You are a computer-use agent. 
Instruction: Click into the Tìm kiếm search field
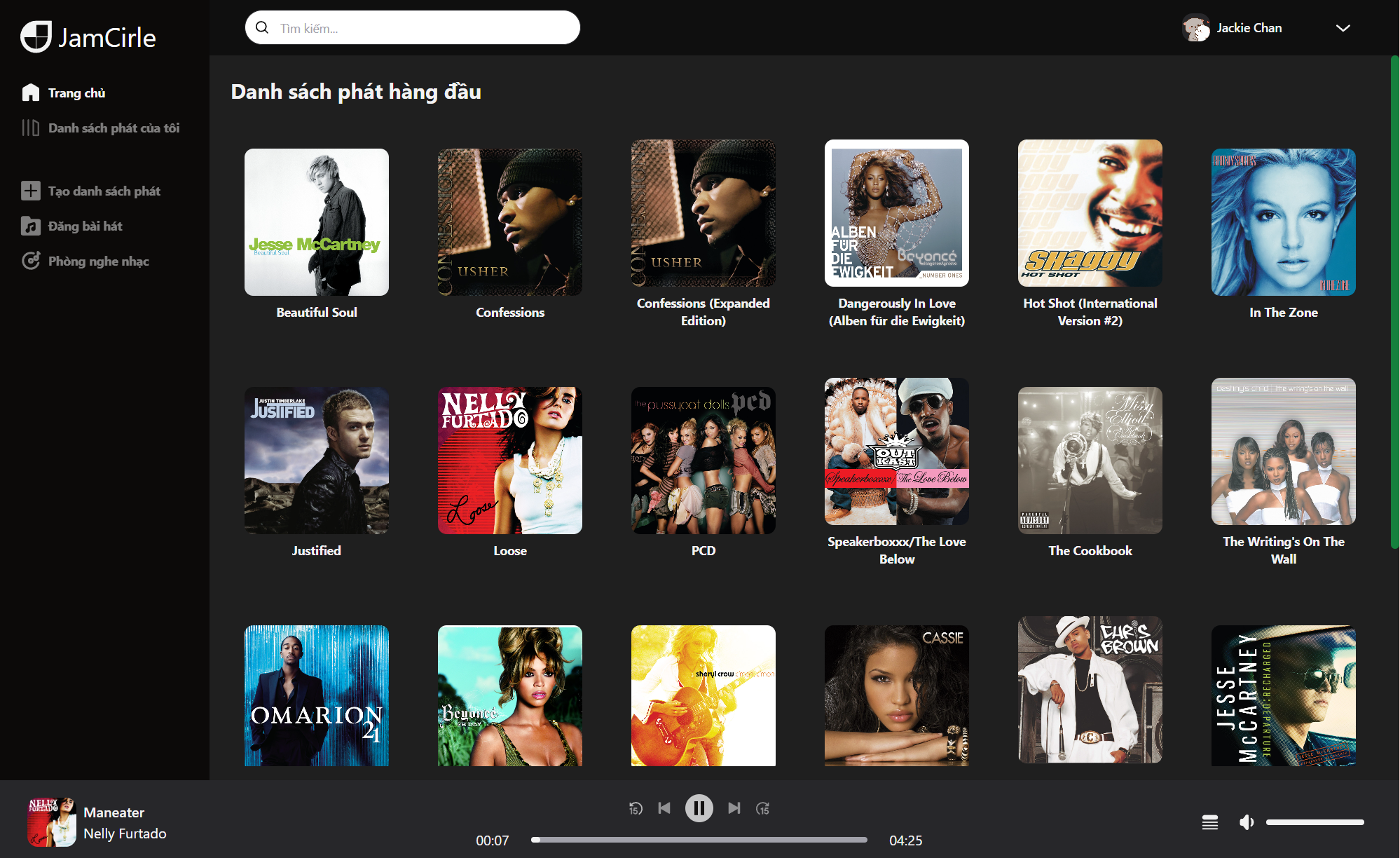click(420, 28)
